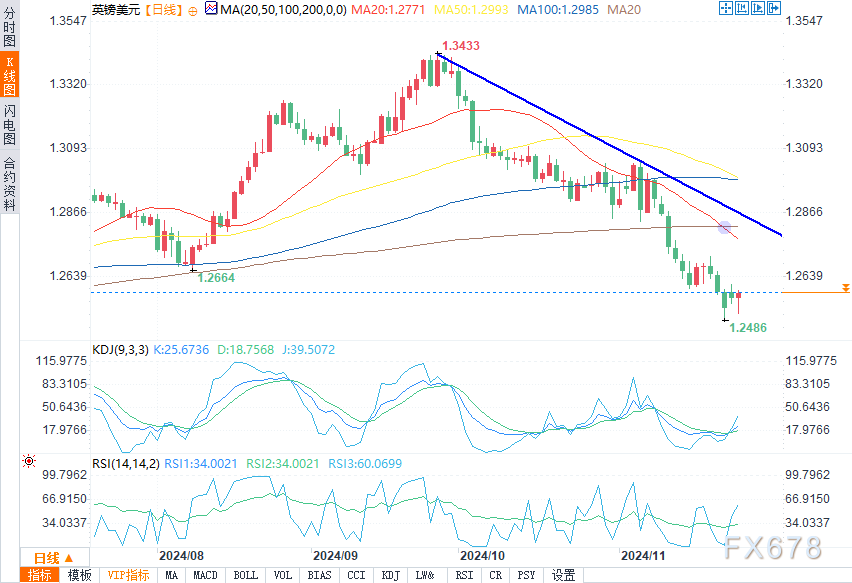Click the crosshair grid toolbar icon
Screen dimensions: 852x583
725,8
